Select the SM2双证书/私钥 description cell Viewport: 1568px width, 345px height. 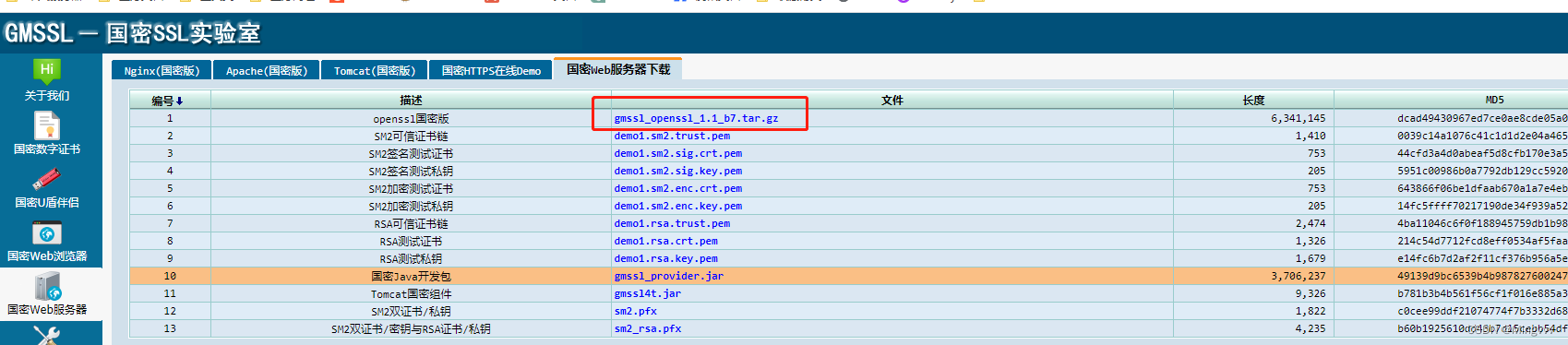coord(411,312)
